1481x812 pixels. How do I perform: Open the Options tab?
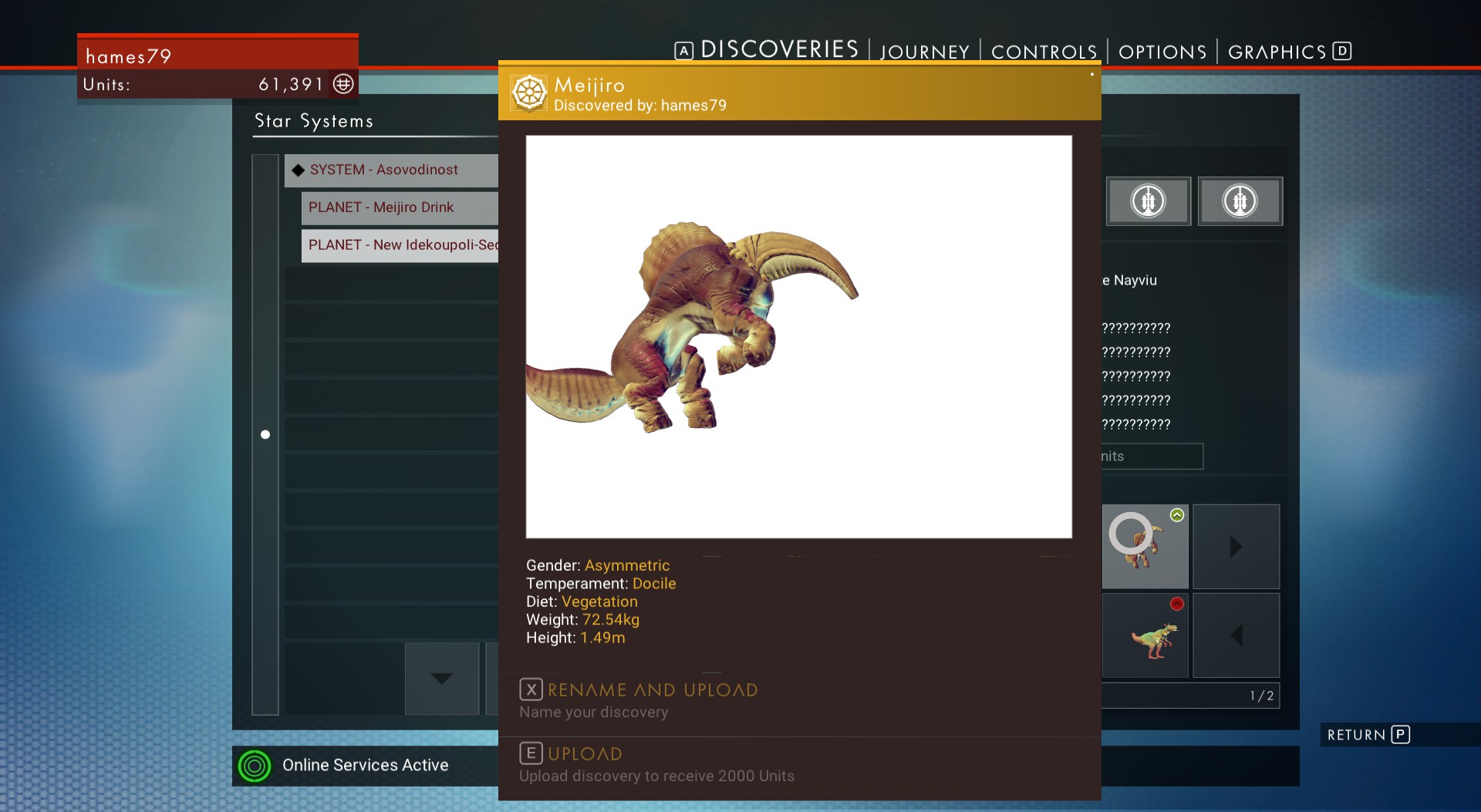click(x=1162, y=52)
